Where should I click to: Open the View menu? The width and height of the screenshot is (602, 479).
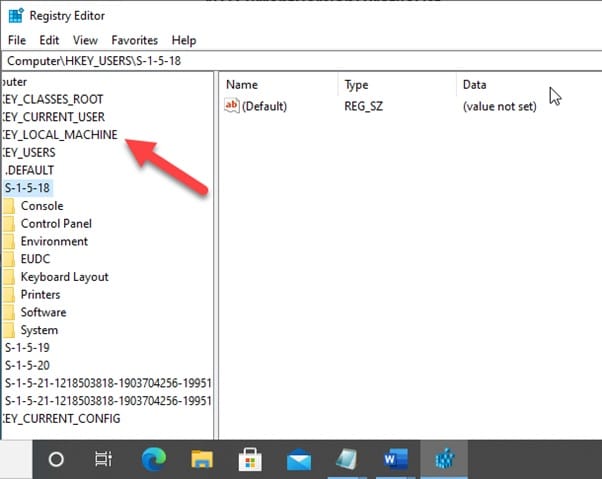click(x=85, y=40)
